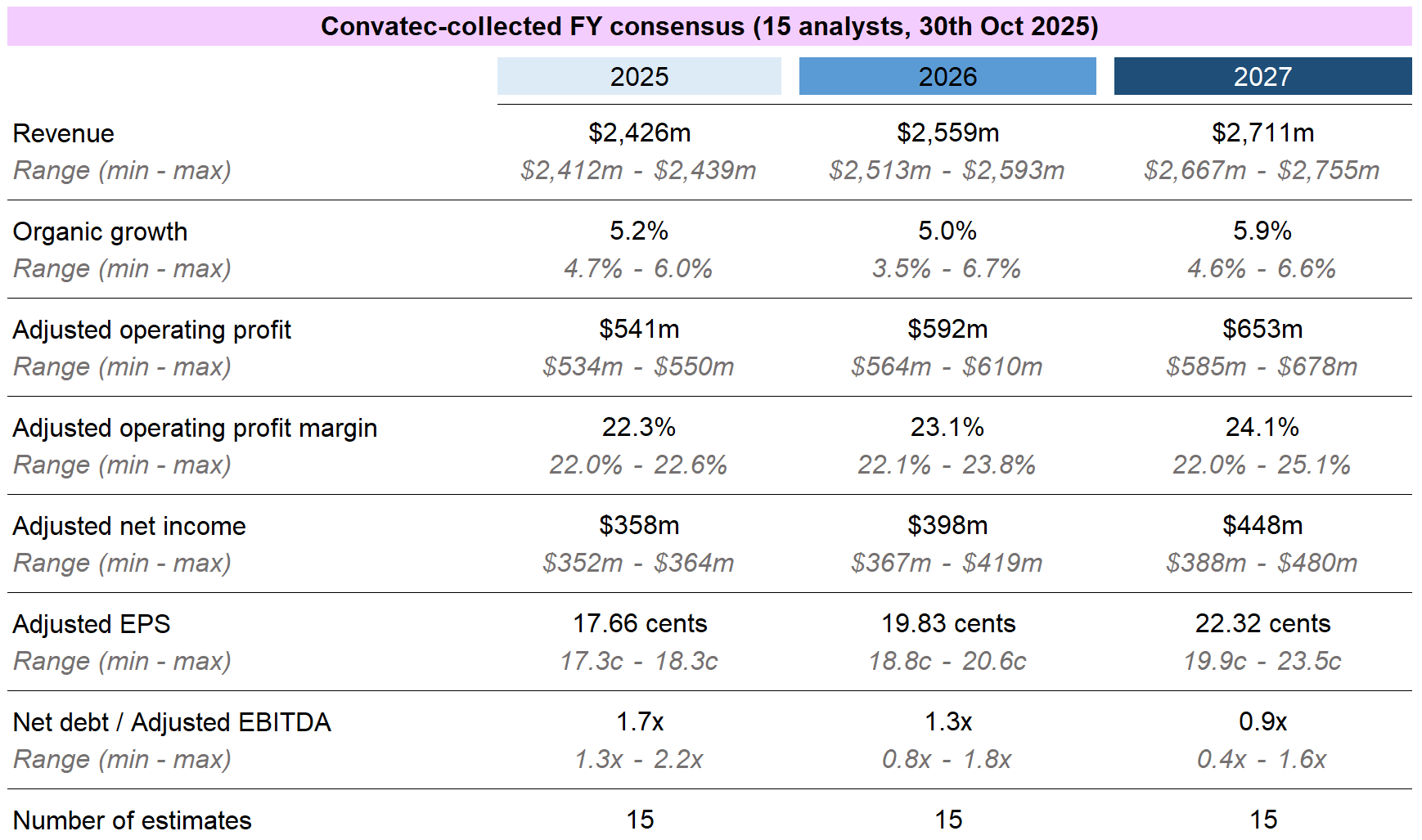Select the 2027 revenue range $2,667m - $2,755m
This screenshot has height=840, width=1422.
[x=1262, y=170]
